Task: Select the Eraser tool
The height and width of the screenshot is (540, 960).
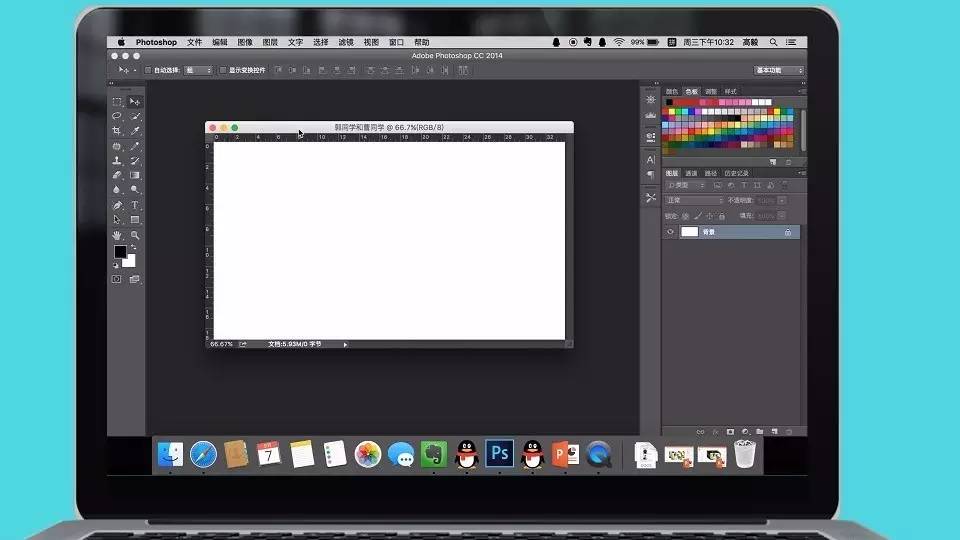Action: point(117,175)
